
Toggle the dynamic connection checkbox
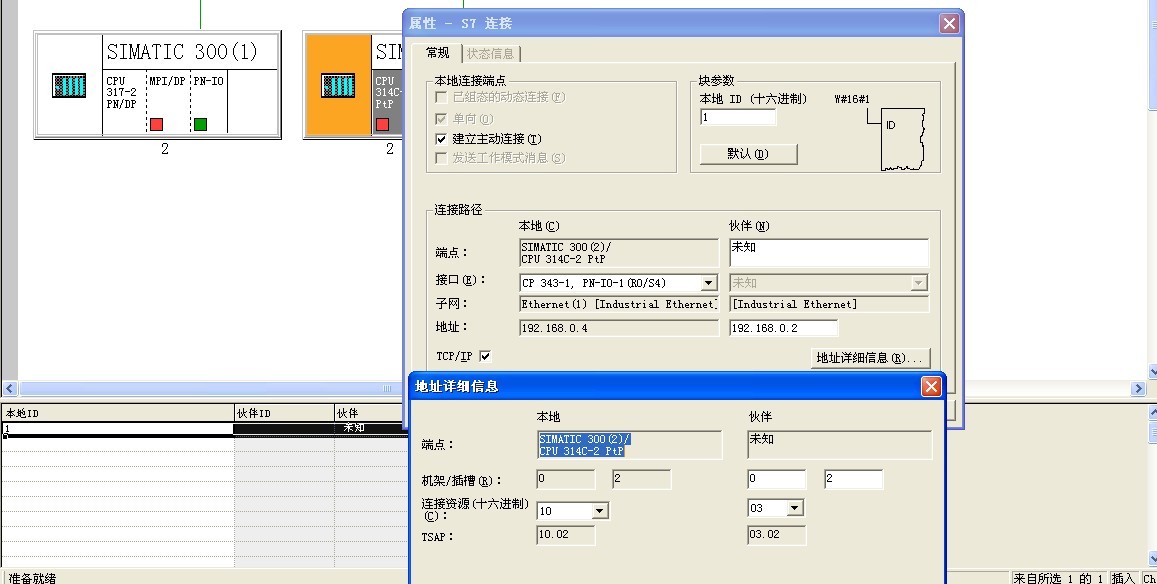click(x=441, y=97)
